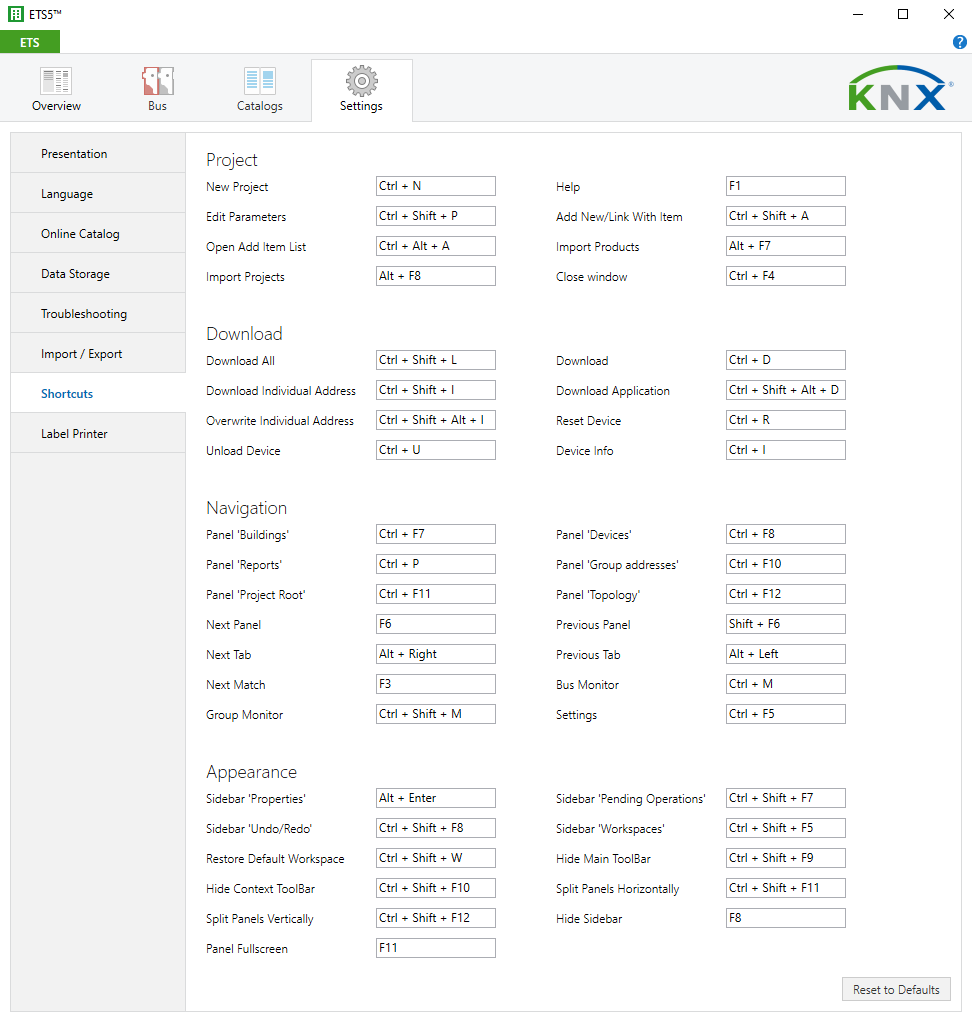Click the Panel 'Reports' shortcut field
The height and width of the screenshot is (1019, 972).
(435, 564)
